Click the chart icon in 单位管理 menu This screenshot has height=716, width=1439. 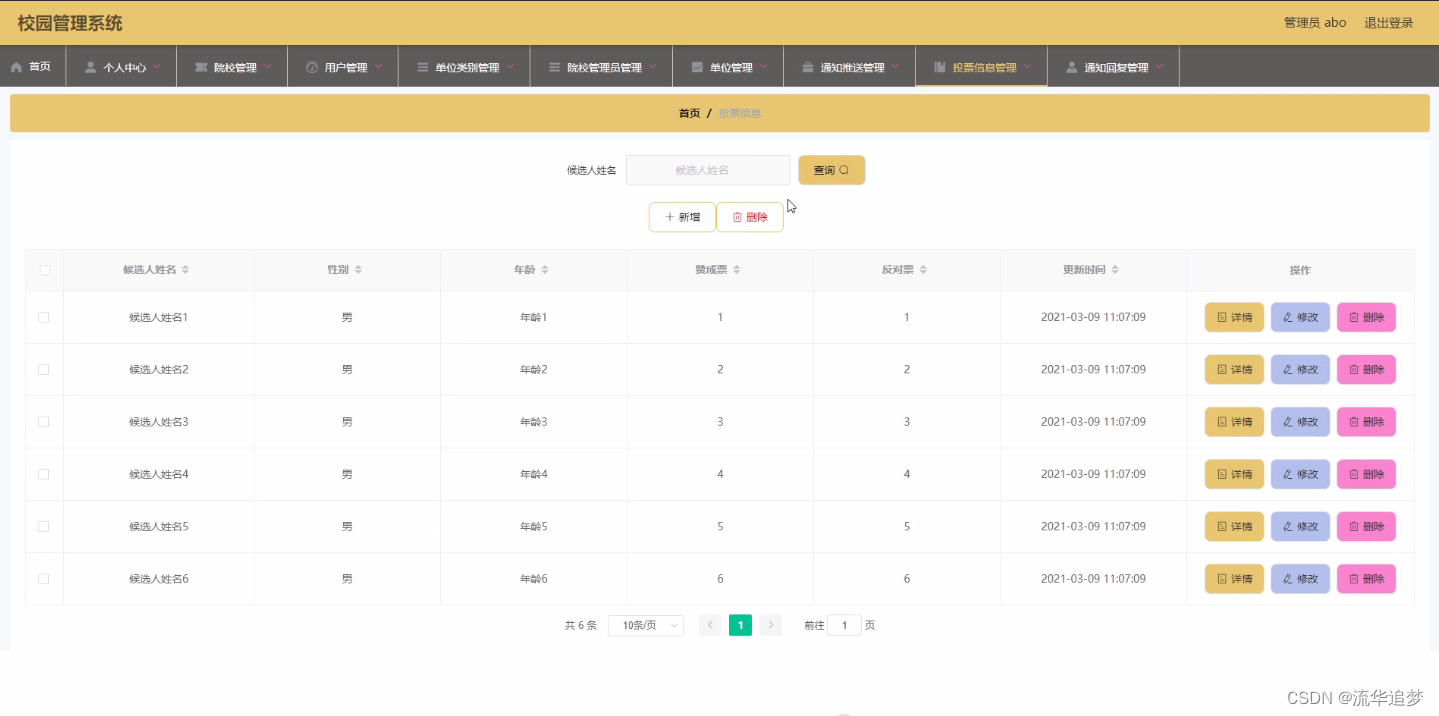(697, 67)
